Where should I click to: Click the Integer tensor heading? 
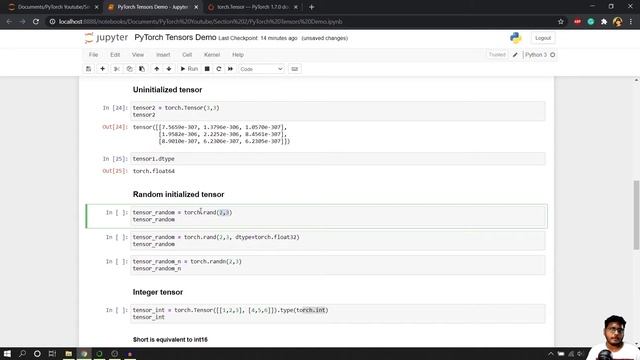tap(158, 292)
